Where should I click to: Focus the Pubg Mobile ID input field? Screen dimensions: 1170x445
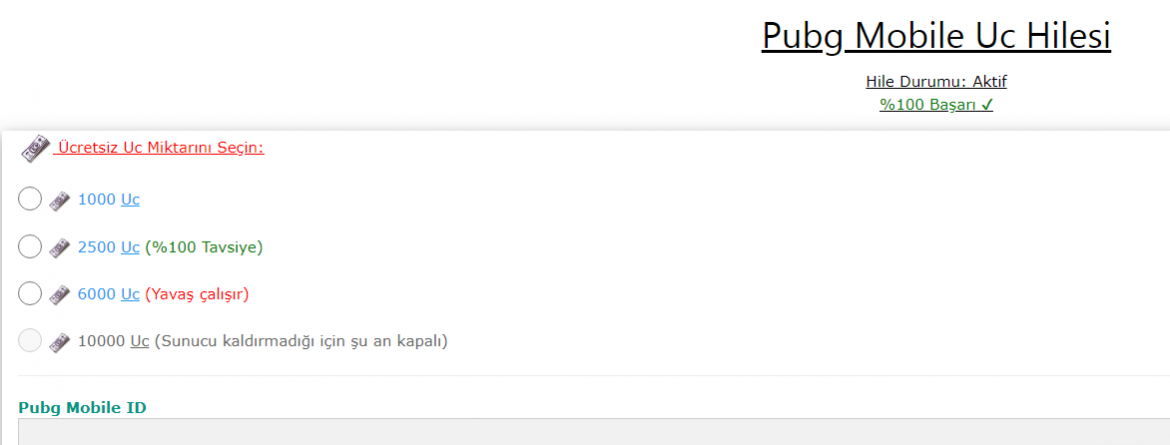[x=590, y=433]
